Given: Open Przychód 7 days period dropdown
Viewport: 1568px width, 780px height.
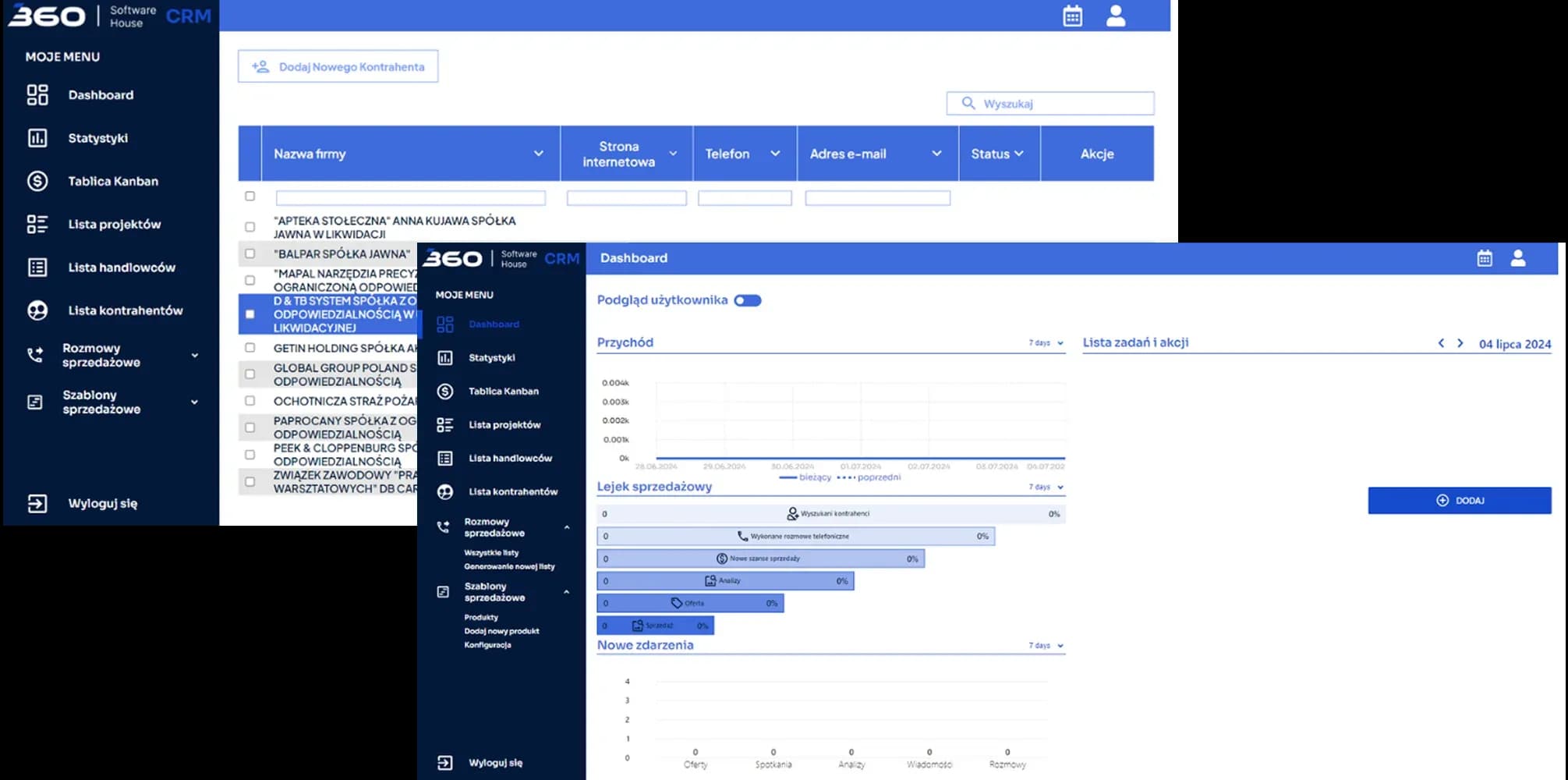Looking at the screenshot, I should tap(1046, 343).
